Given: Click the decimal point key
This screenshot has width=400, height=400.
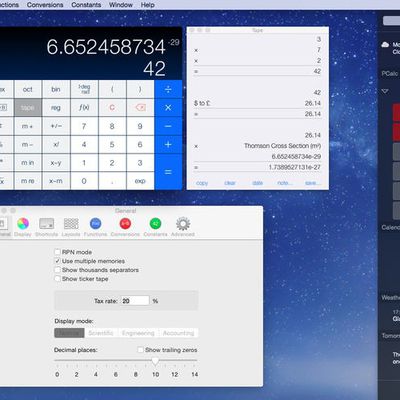Looking at the screenshot, I should [112, 181].
